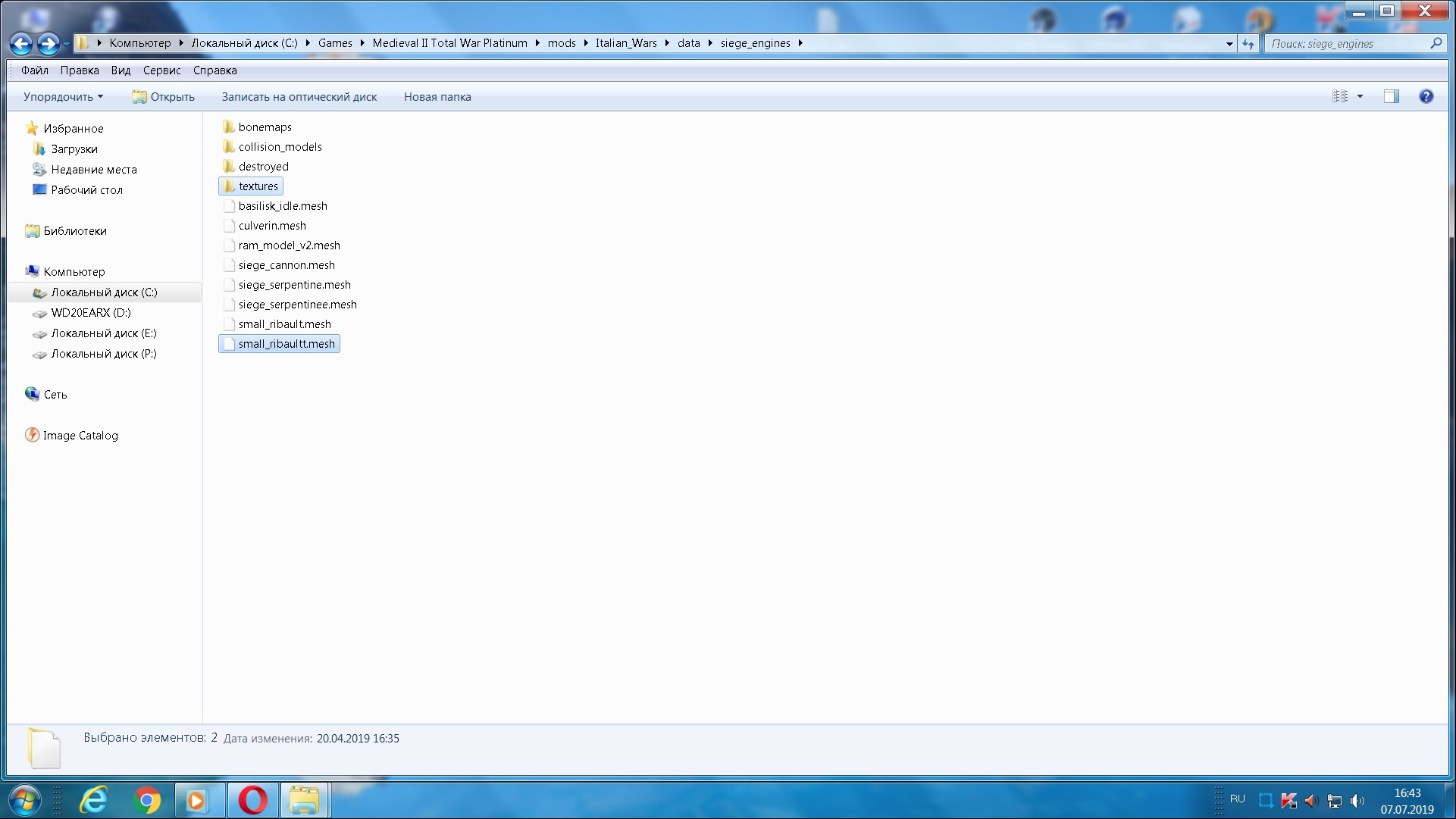Screen dimensions: 1456x819
Task: Expand the breadcrumb arrow after Локальный диск (C:)
Action: click(308, 43)
